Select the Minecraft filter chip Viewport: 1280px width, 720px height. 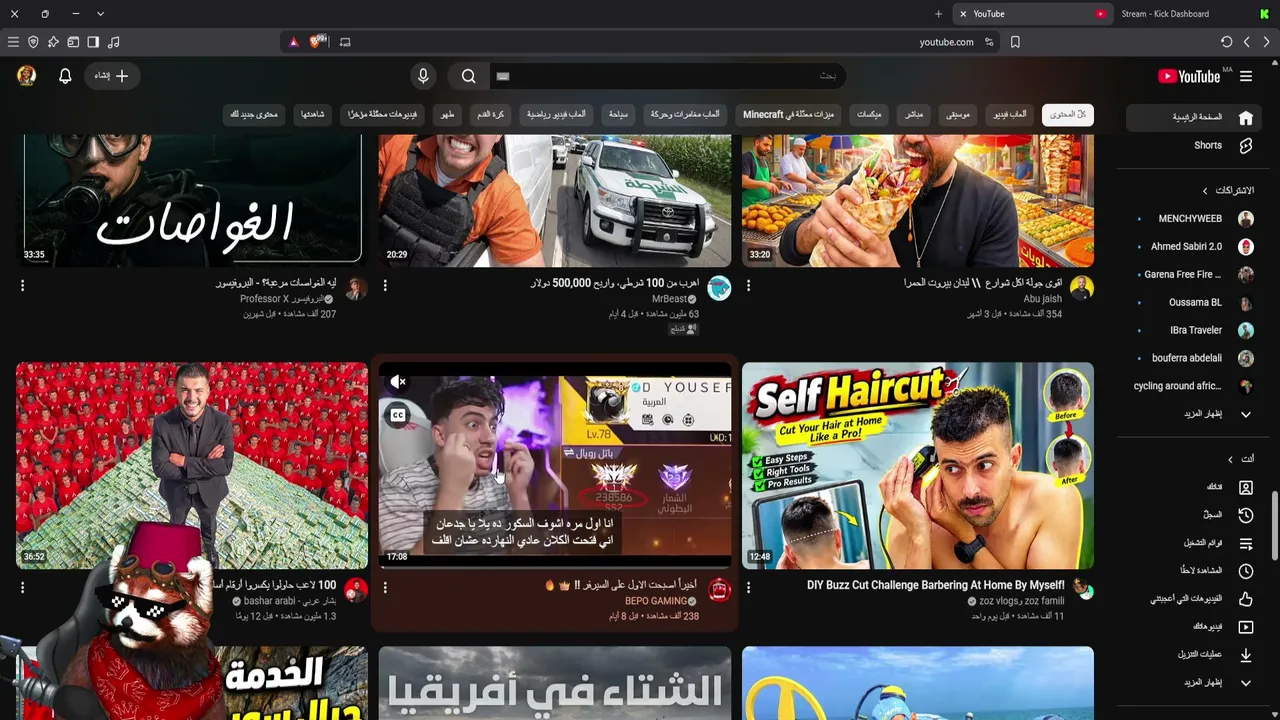click(788, 115)
